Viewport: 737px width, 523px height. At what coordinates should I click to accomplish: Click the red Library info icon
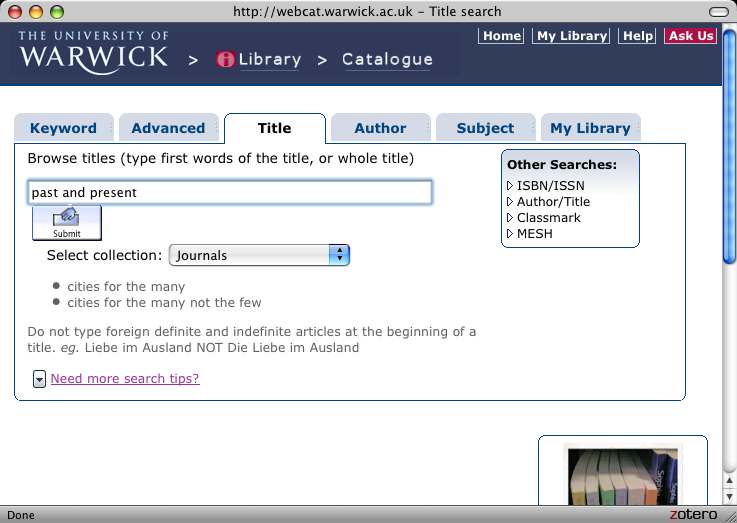[x=225, y=59]
